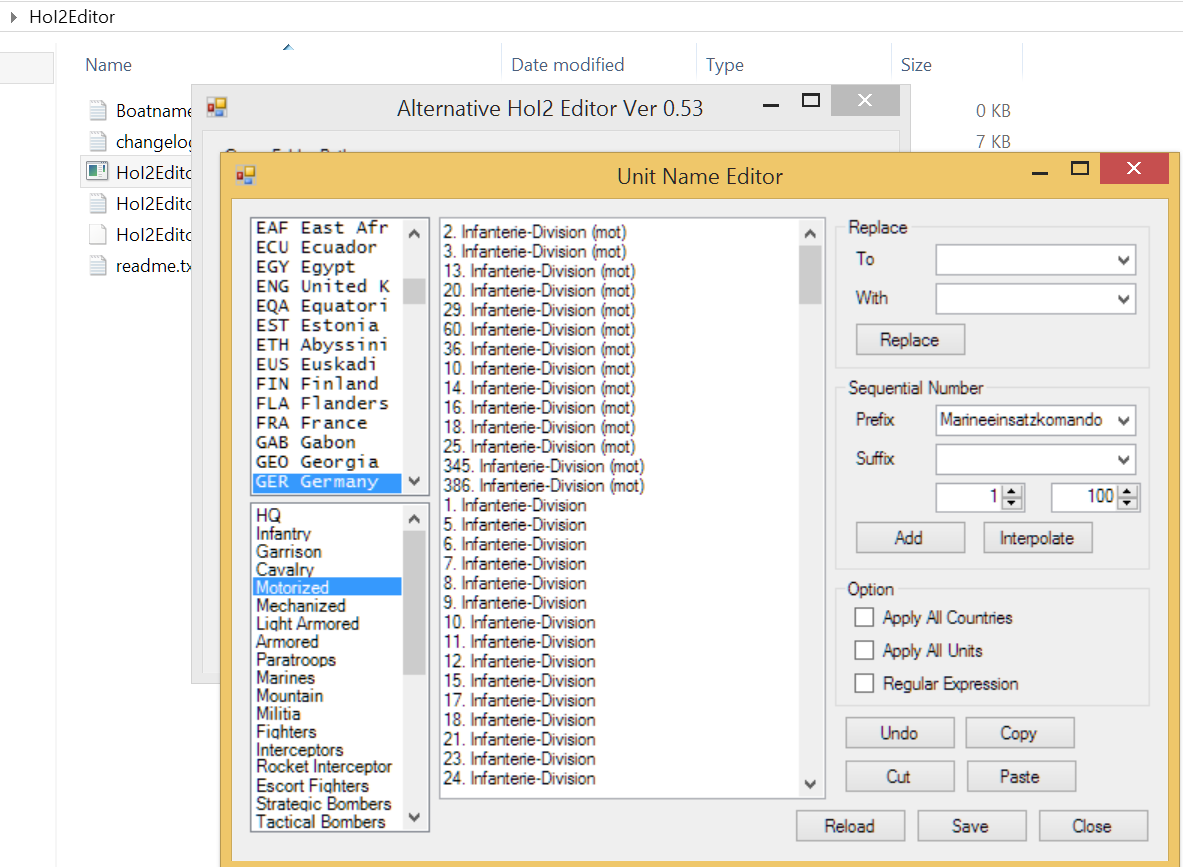1183x867 pixels.
Task: Toggle the Apply All Units checkbox
Action: pos(864,650)
